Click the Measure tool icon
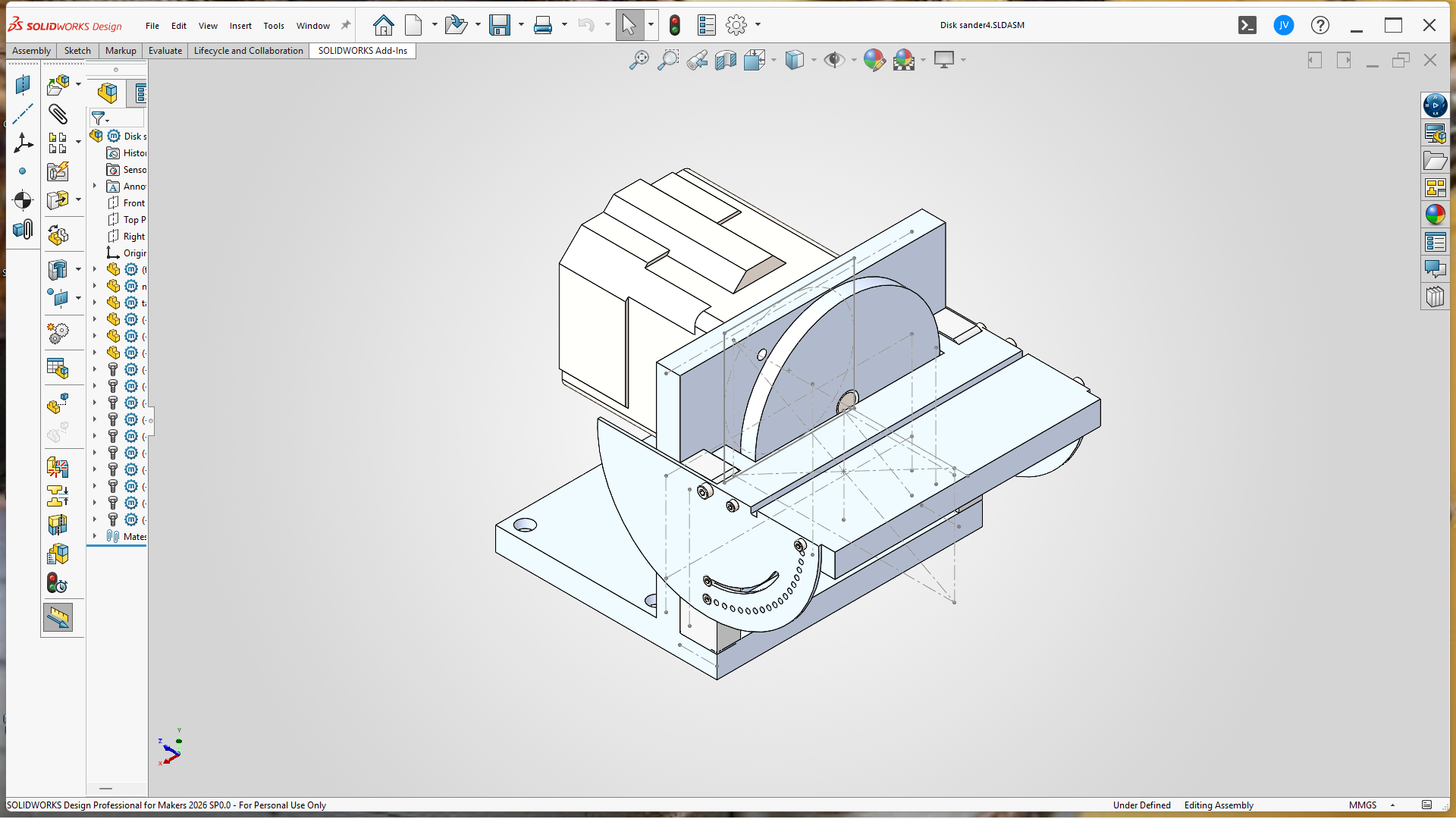 click(58, 618)
